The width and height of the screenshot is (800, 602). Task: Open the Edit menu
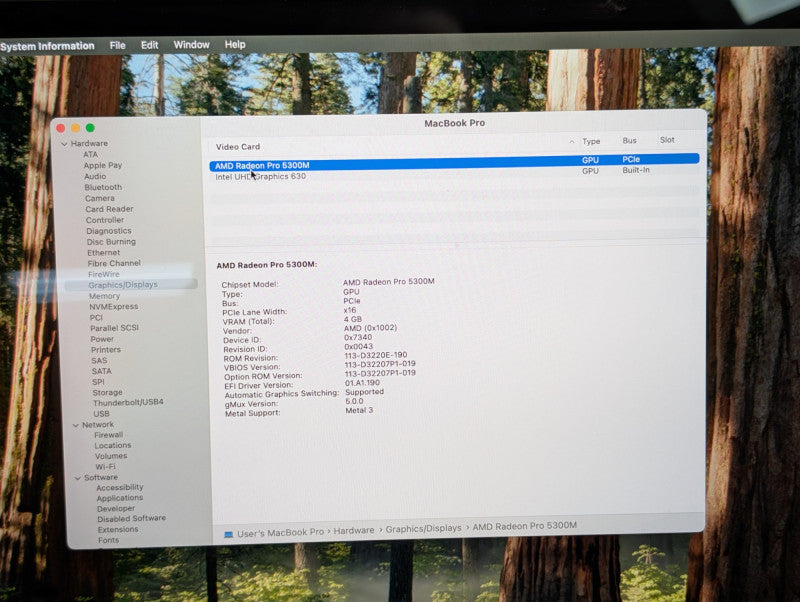click(x=149, y=45)
